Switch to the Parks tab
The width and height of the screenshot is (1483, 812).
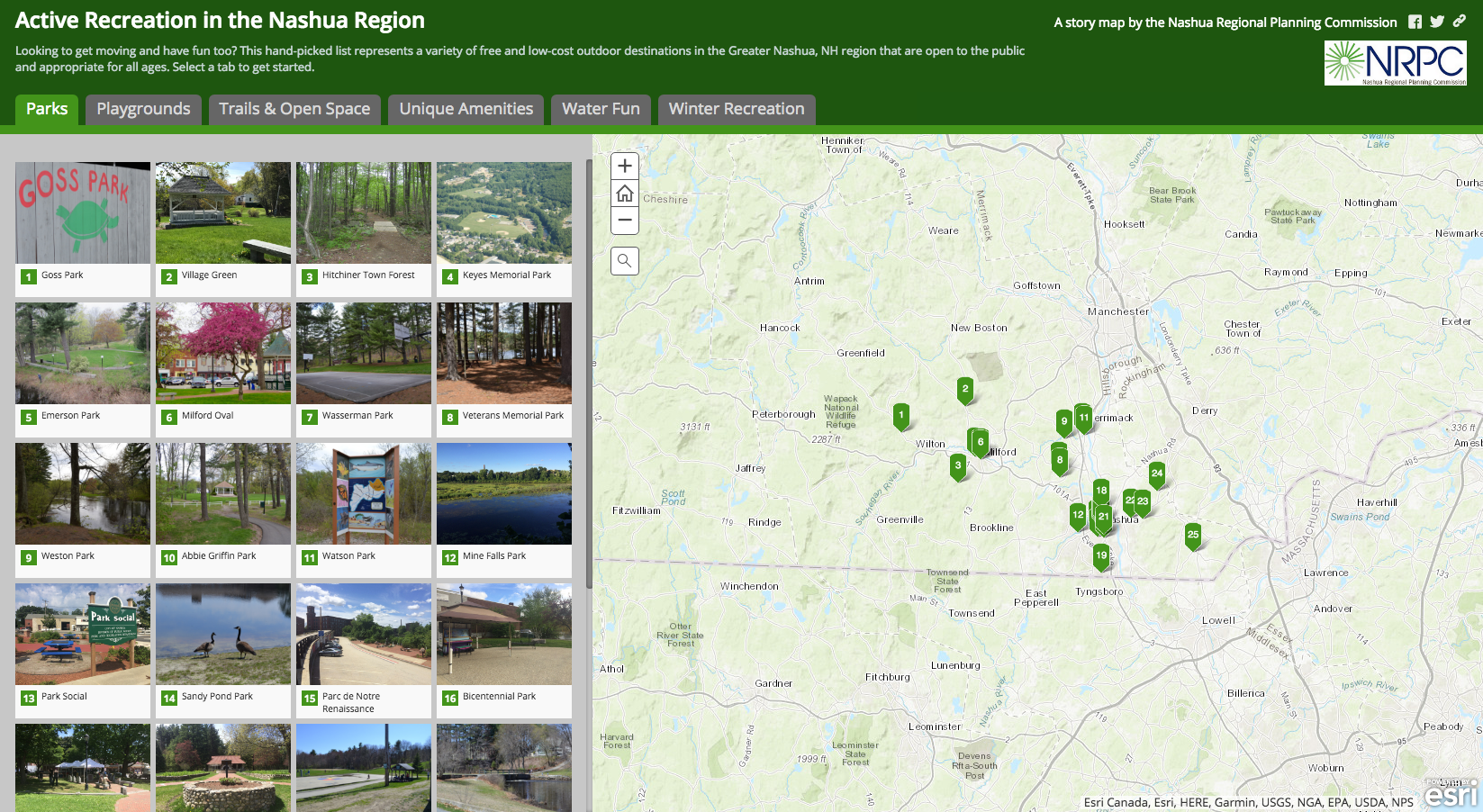(47, 109)
